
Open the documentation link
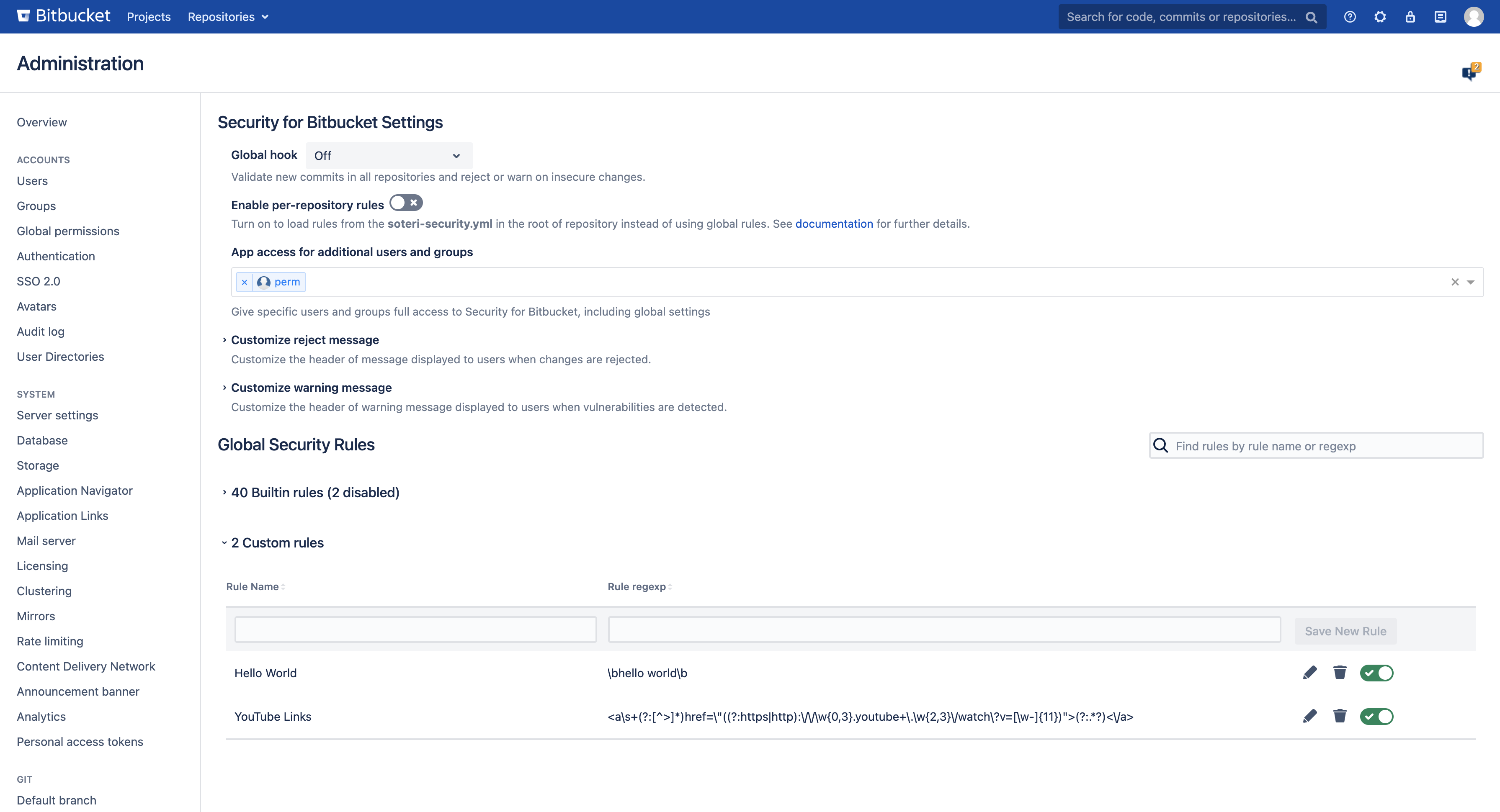pos(834,224)
